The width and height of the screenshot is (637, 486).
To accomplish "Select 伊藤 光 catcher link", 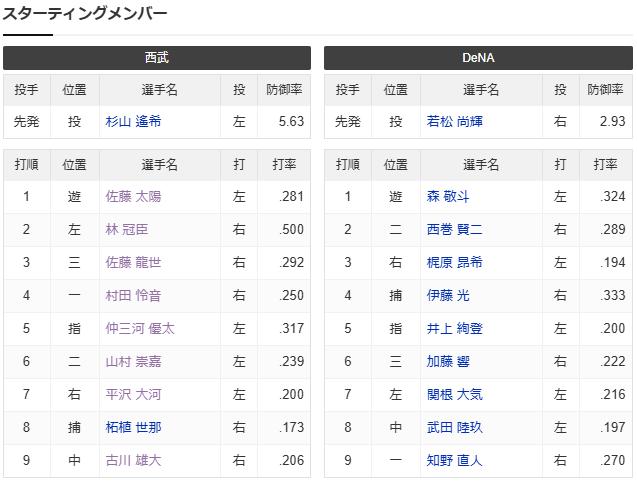I will [448, 295].
